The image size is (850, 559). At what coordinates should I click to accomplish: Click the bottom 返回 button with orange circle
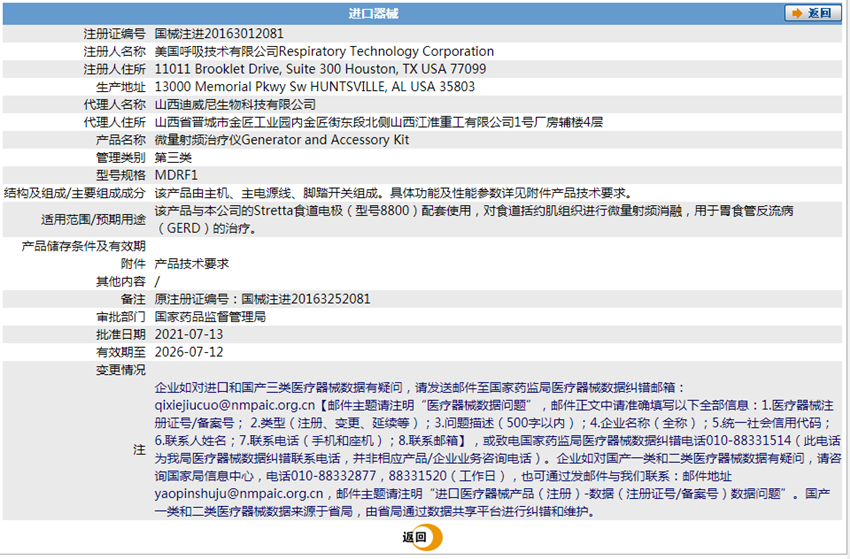pos(422,537)
